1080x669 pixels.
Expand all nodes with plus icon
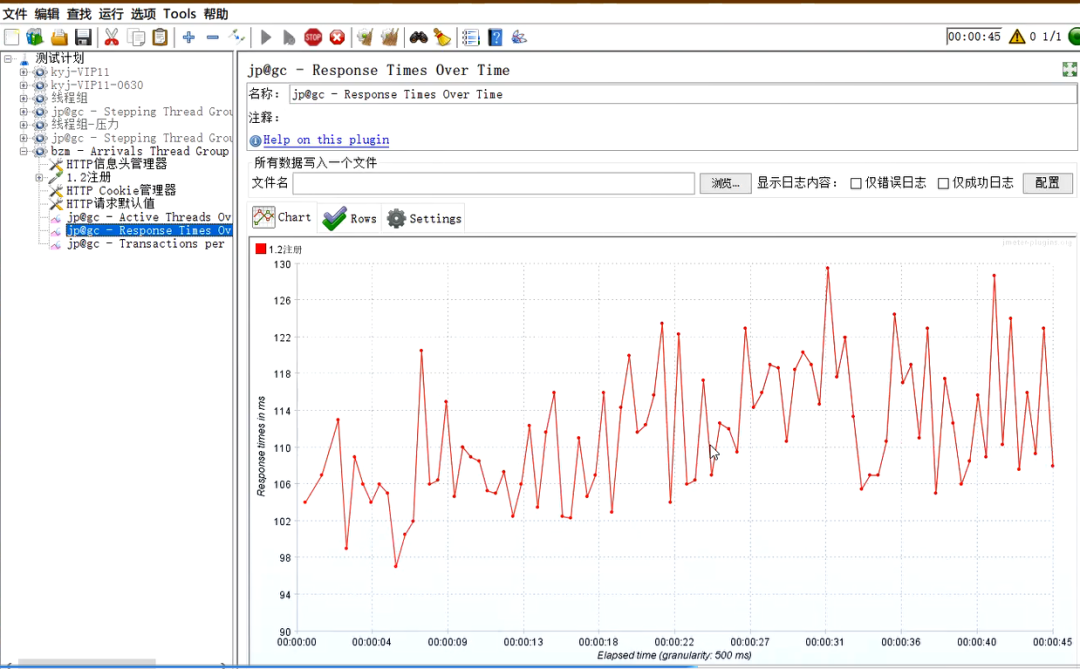click(x=189, y=37)
